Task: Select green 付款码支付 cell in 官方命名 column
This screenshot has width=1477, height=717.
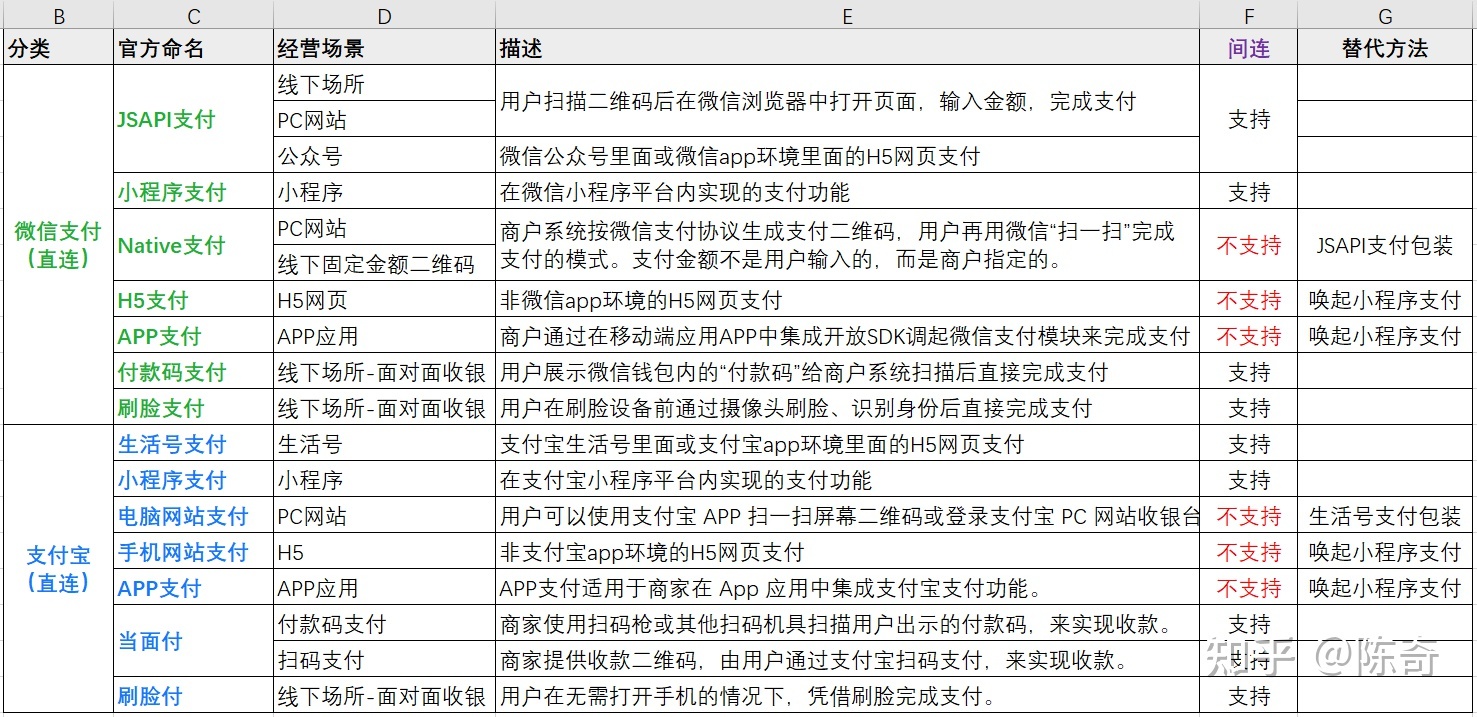Action: [x=193, y=372]
